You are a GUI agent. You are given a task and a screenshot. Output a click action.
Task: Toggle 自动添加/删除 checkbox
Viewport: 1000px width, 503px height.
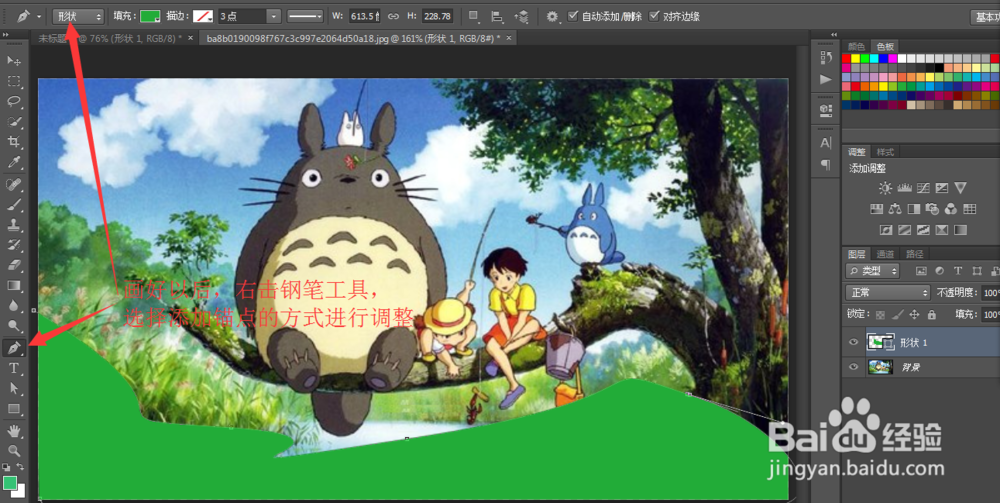click(573, 15)
